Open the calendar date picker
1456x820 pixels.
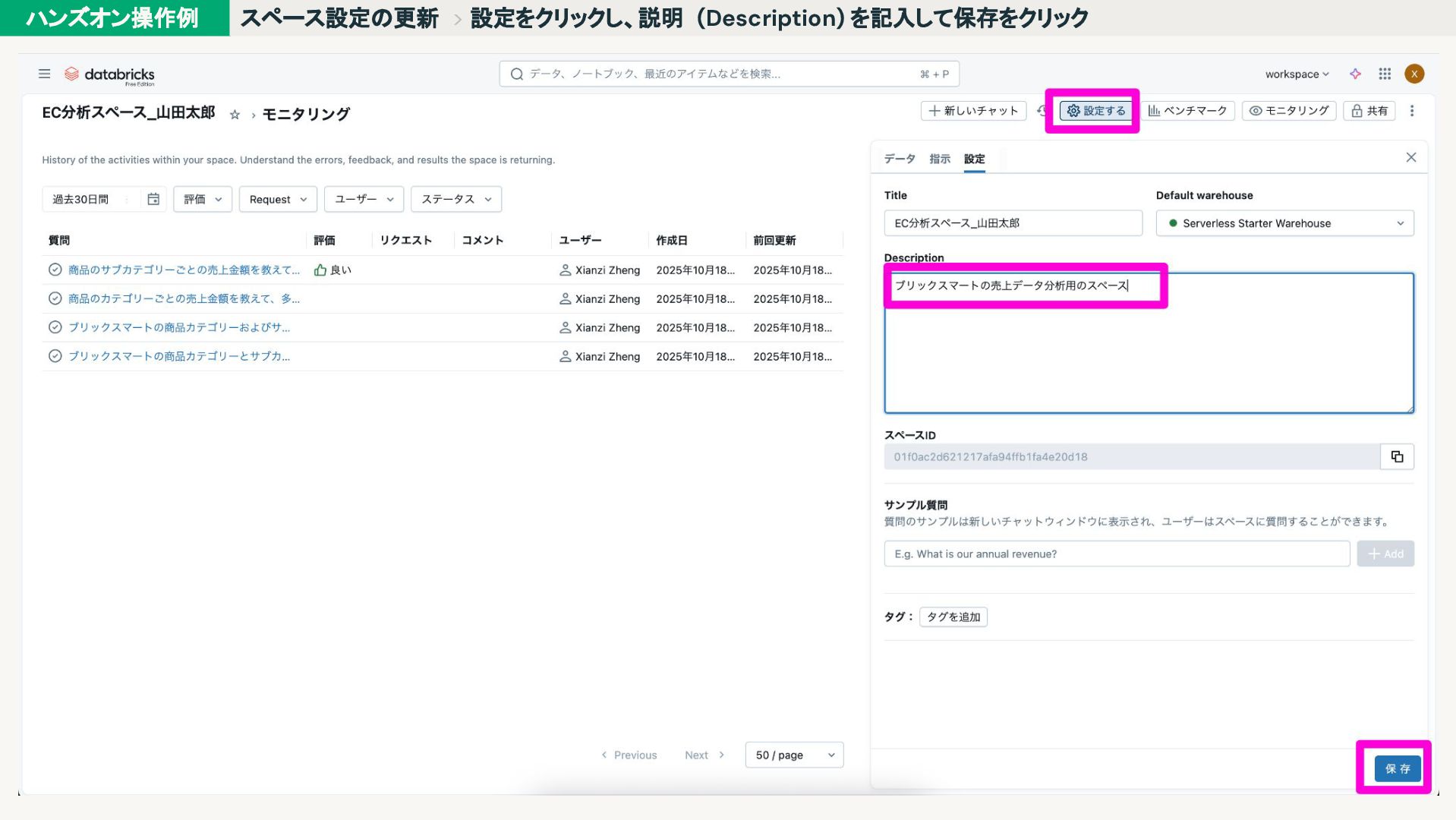[x=153, y=199]
